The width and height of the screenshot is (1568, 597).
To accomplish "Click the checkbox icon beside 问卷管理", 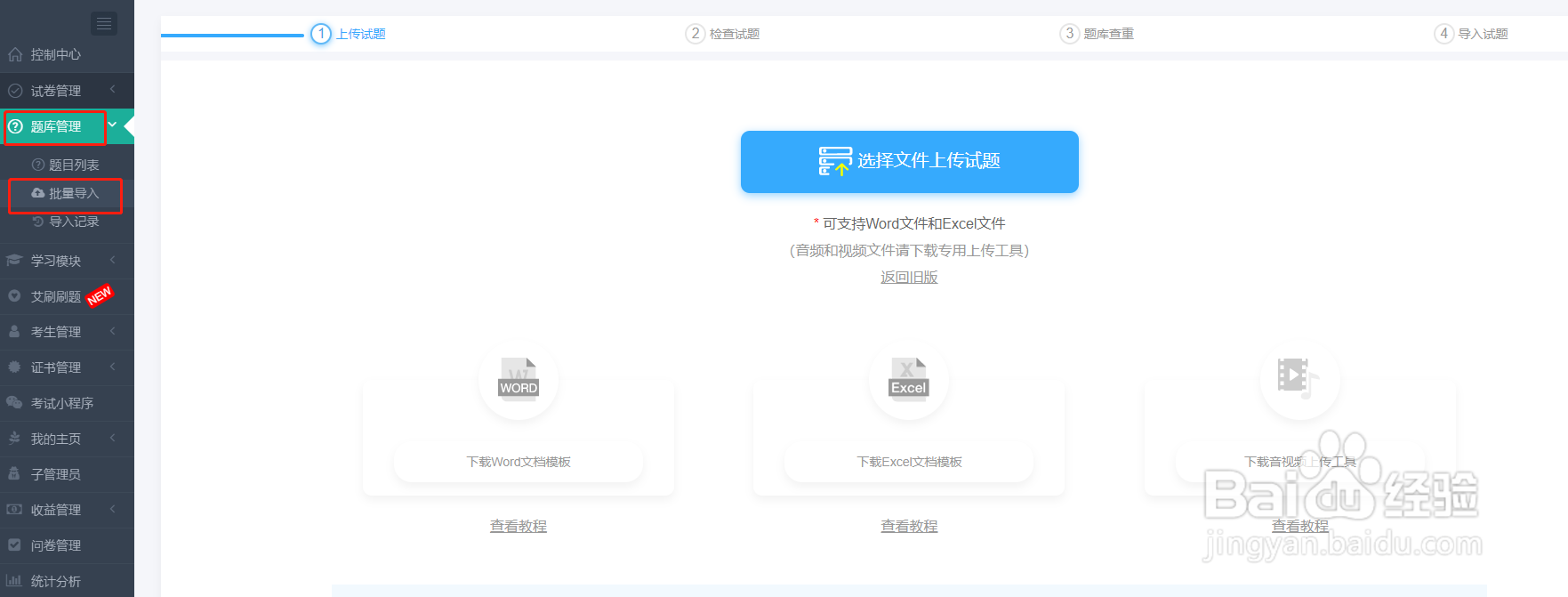I will tap(14, 545).
